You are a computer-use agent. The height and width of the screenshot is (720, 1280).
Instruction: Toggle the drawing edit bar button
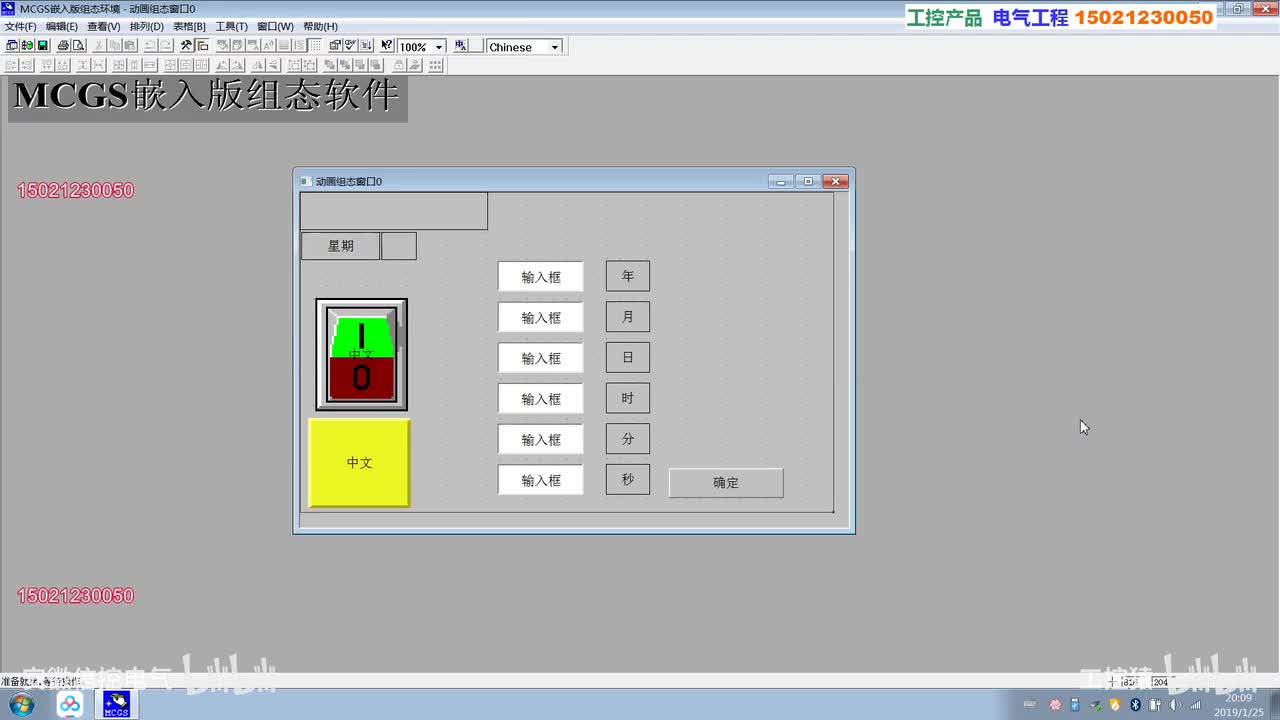tap(202, 46)
